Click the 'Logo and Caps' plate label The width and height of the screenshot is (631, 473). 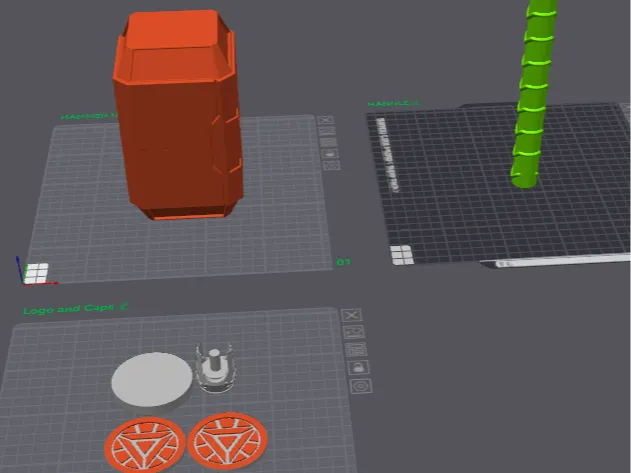point(68,309)
